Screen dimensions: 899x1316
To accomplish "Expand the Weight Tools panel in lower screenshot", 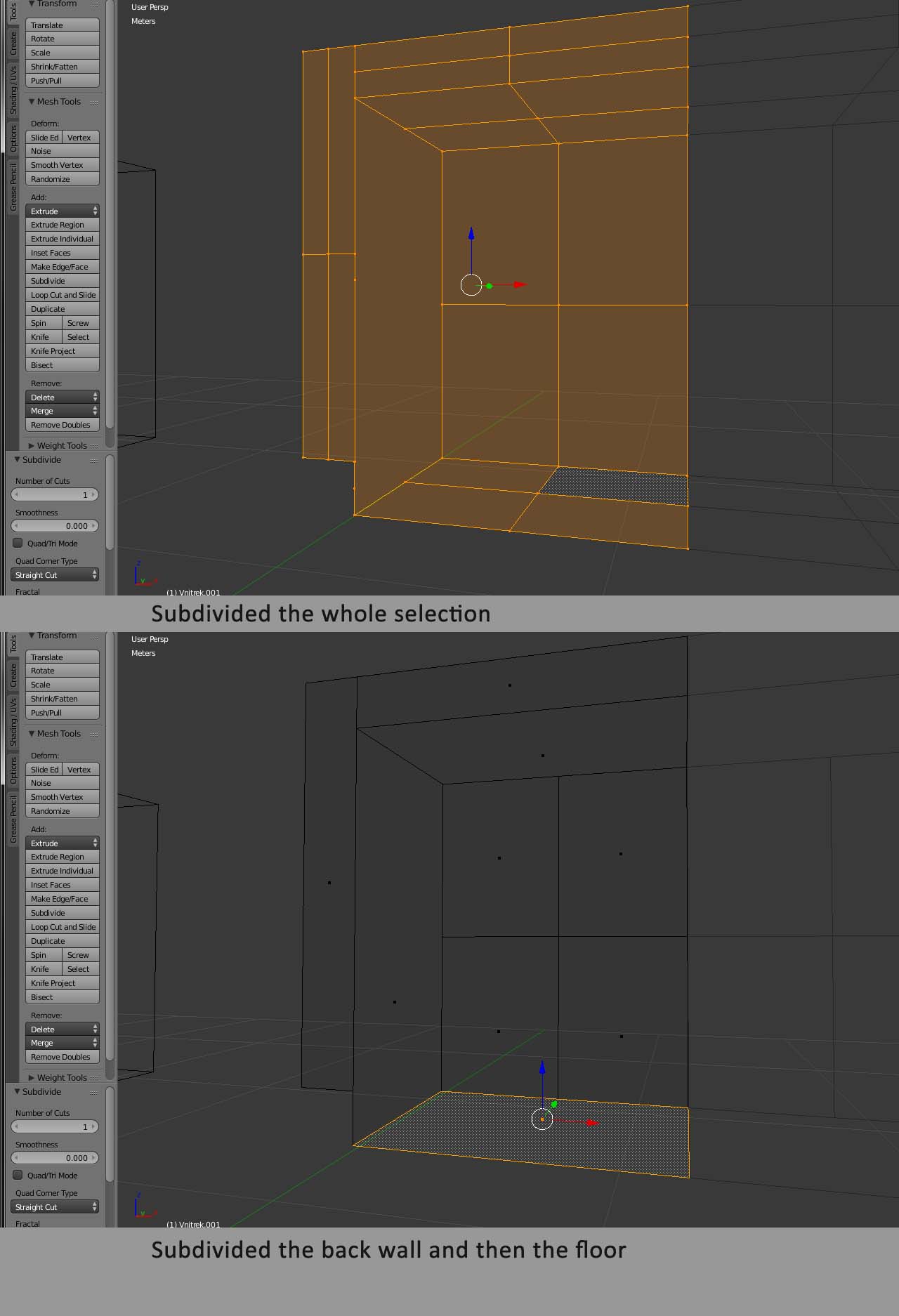I will 32,1078.
